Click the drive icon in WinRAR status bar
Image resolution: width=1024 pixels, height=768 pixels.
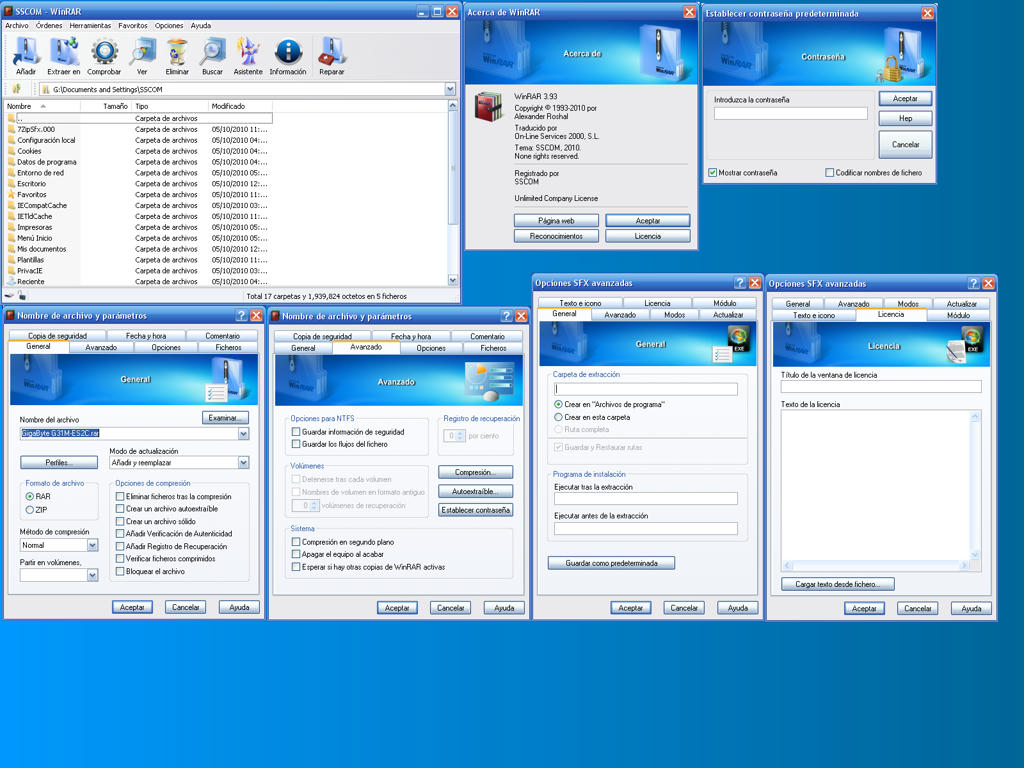(10, 296)
